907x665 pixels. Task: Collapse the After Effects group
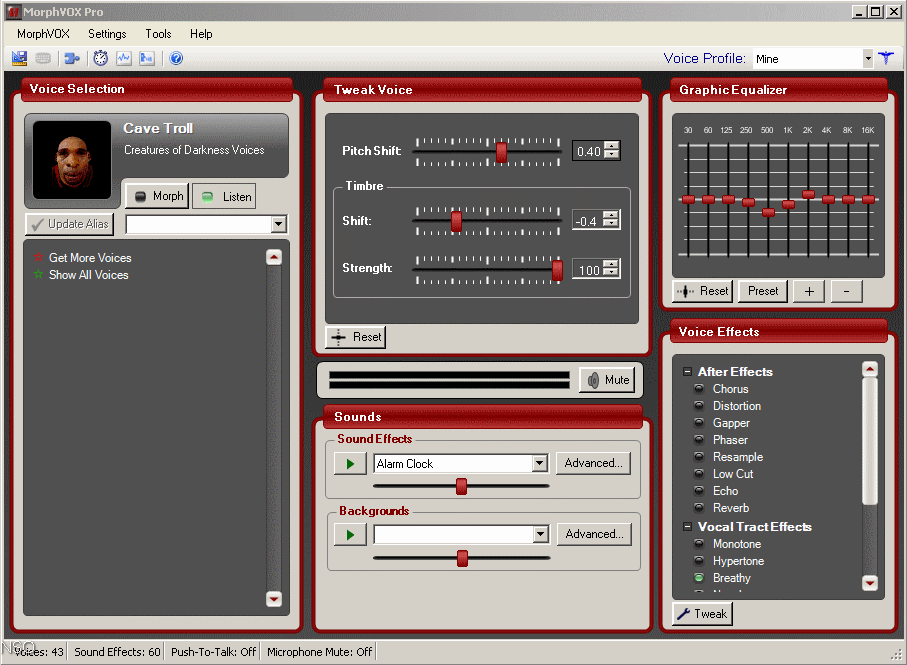(x=687, y=371)
